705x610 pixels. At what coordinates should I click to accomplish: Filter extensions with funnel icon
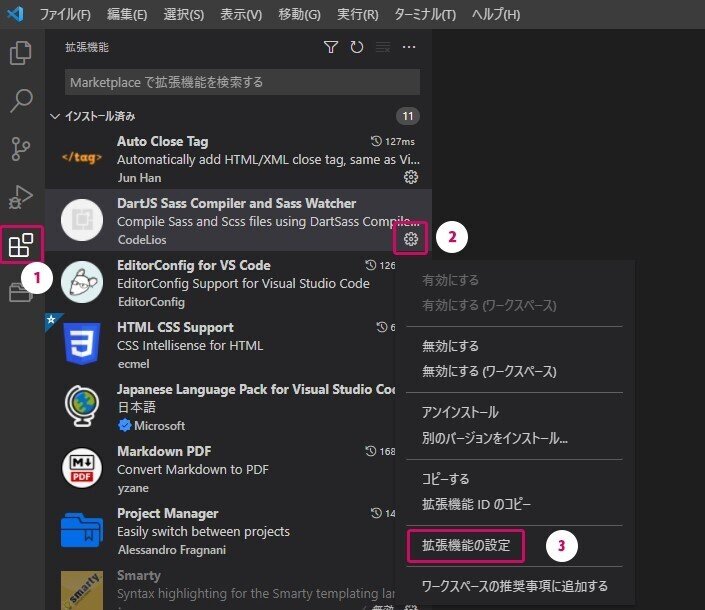click(330, 47)
